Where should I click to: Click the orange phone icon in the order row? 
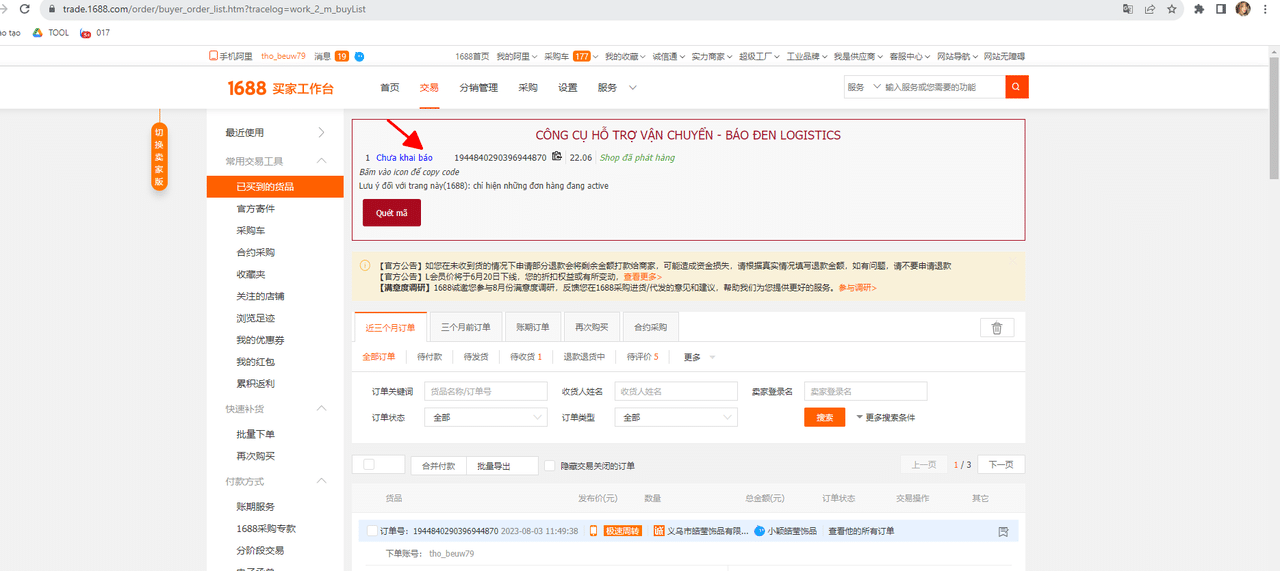click(592, 531)
